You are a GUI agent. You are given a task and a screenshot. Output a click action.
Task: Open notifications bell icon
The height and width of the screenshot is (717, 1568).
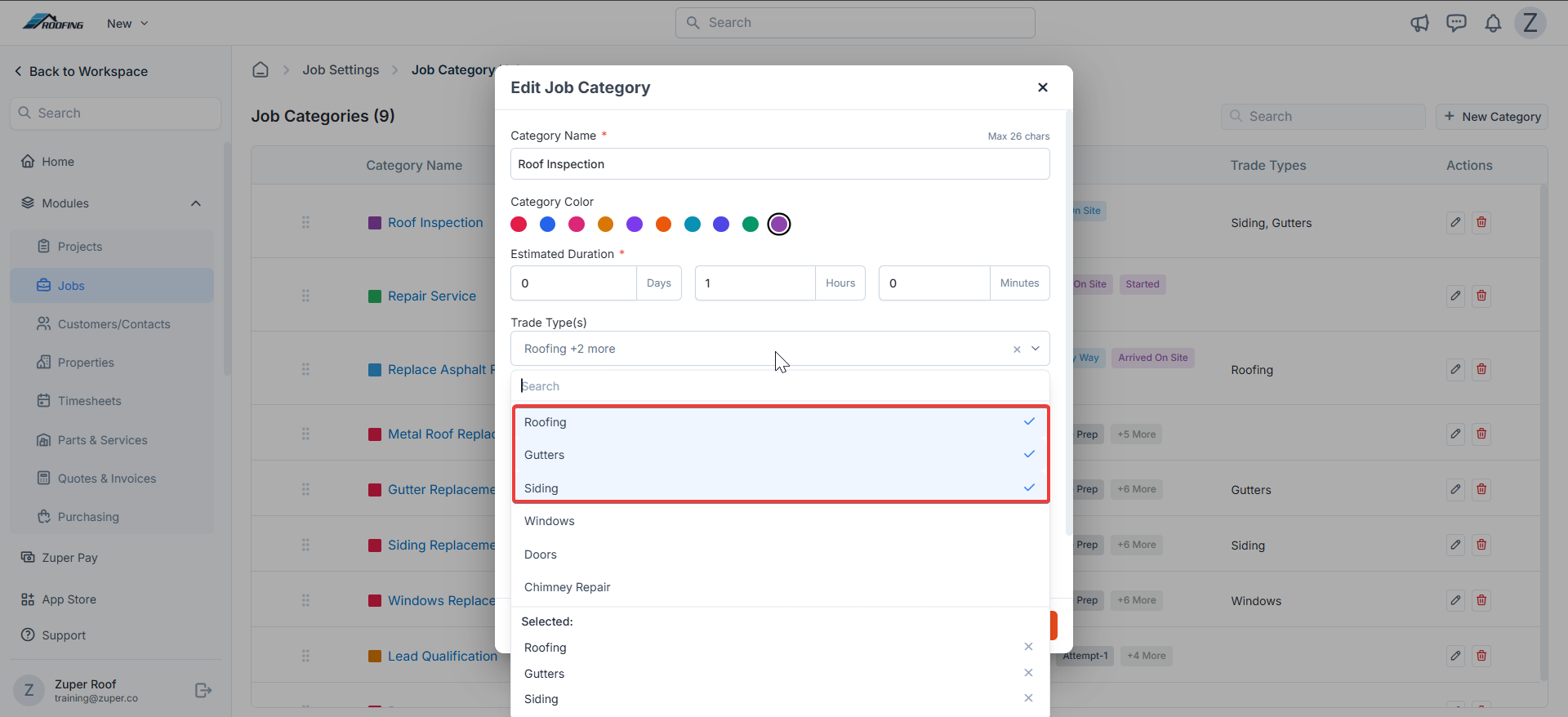point(1493,23)
